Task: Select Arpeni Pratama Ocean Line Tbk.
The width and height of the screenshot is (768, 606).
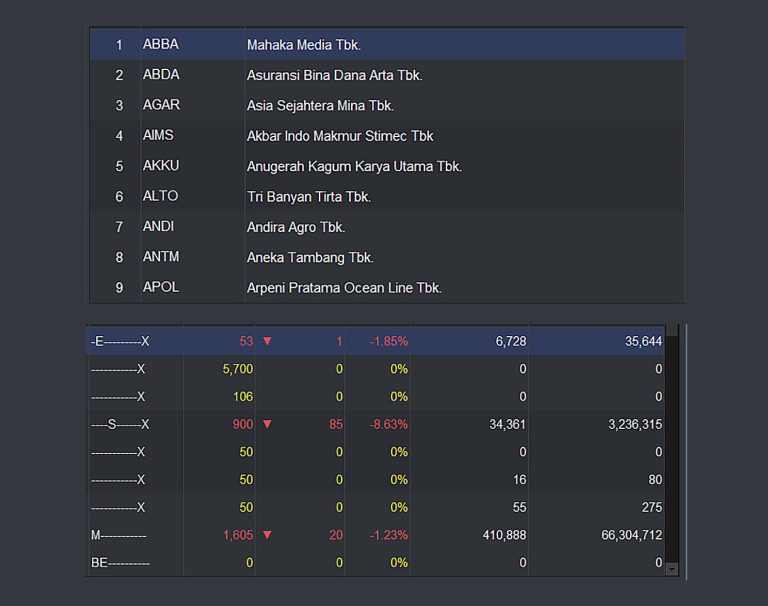Action: pos(344,288)
